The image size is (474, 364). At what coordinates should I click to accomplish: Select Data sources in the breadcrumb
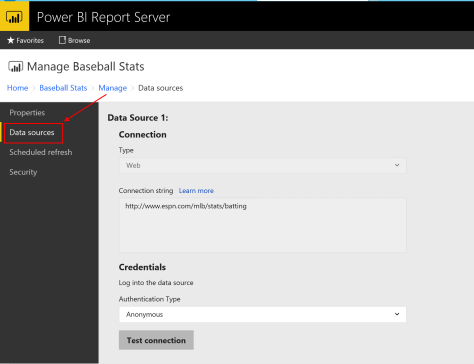(x=160, y=88)
